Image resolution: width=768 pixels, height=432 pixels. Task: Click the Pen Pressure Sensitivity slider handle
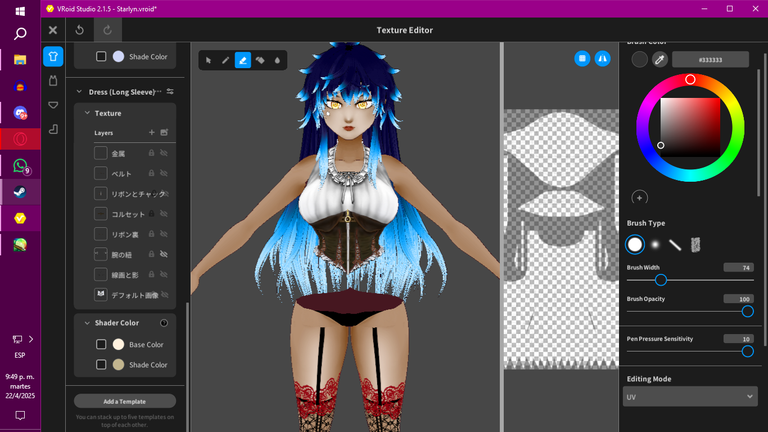(747, 351)
